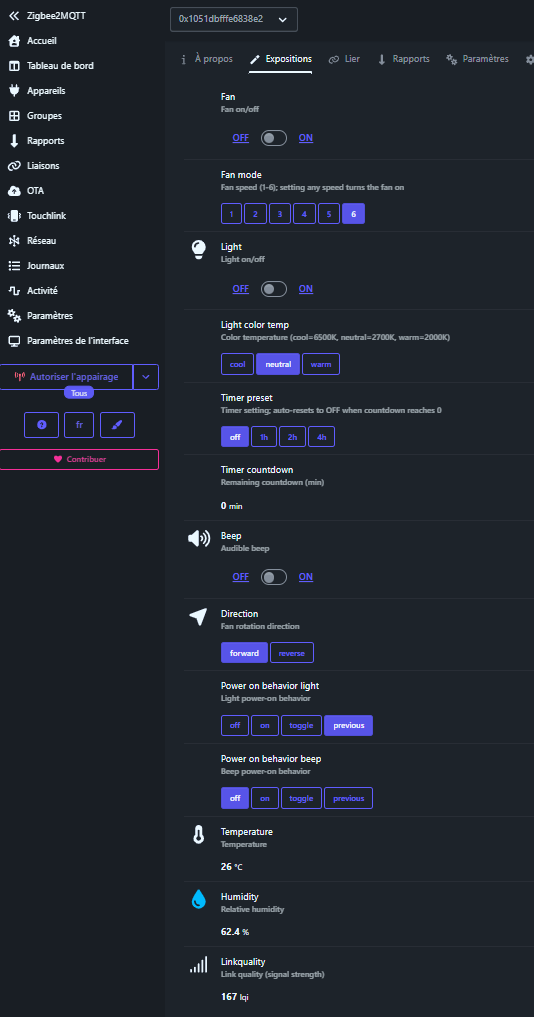Open the help question-mark icon button

[42, 425]
